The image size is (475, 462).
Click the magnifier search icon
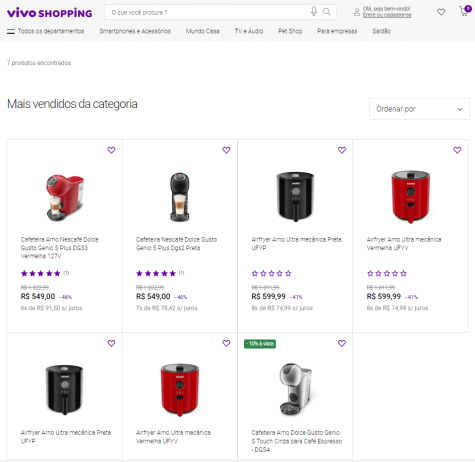[327, 12]
